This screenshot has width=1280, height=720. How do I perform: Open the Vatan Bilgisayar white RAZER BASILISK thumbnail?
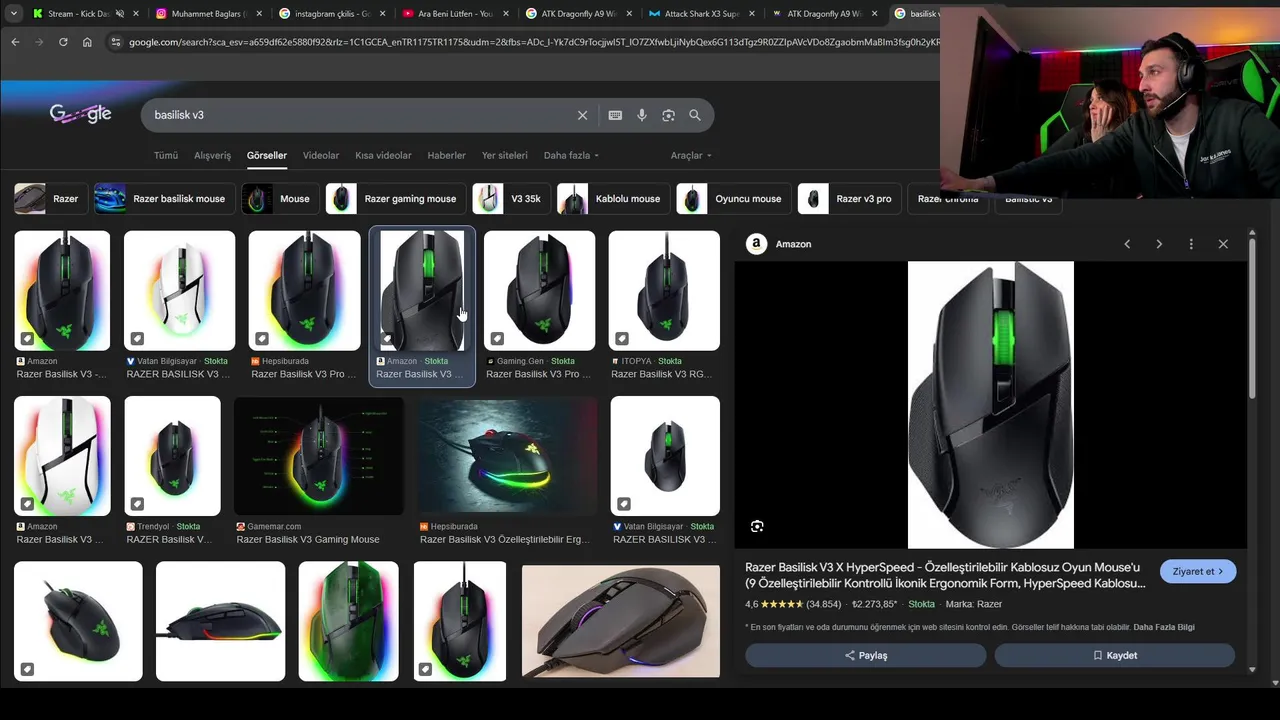(x=179, y=291)
